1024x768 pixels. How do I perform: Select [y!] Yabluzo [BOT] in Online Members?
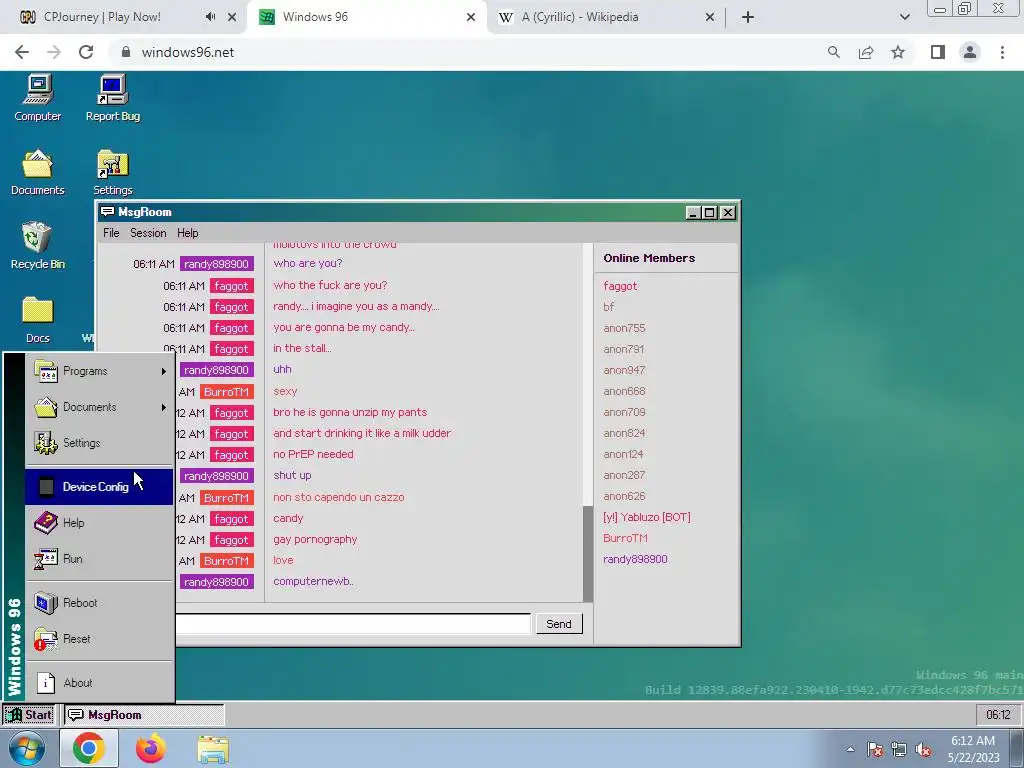coord(647,517)
